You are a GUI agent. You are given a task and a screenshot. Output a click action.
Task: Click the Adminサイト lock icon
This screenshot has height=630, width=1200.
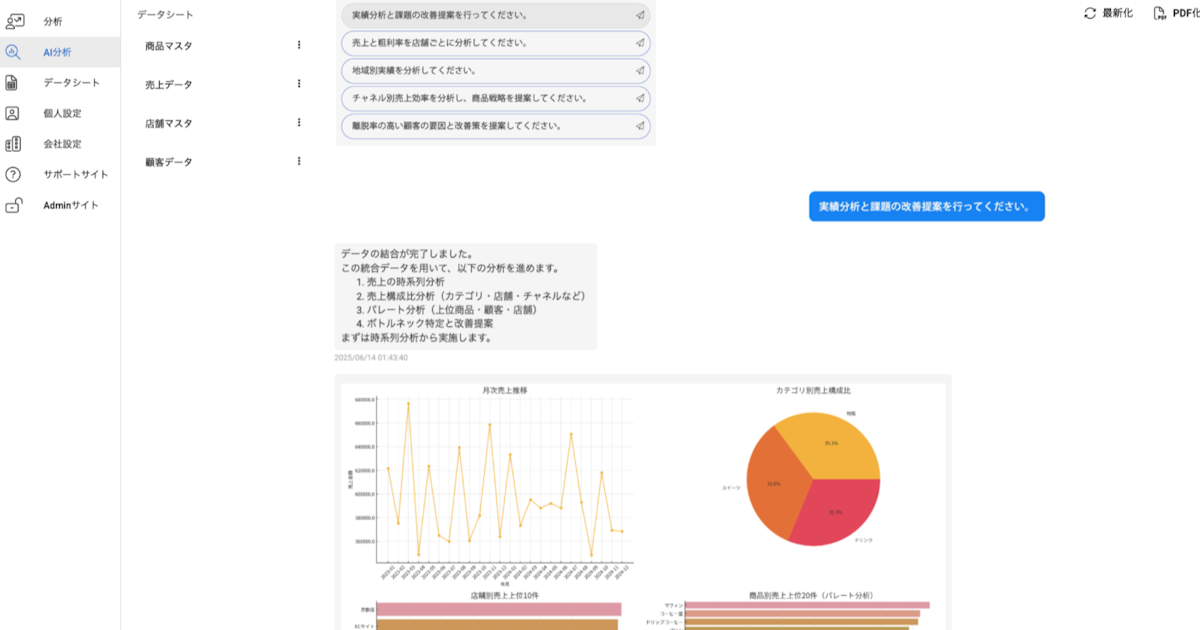pyautogui.click(x=13, y=205)
